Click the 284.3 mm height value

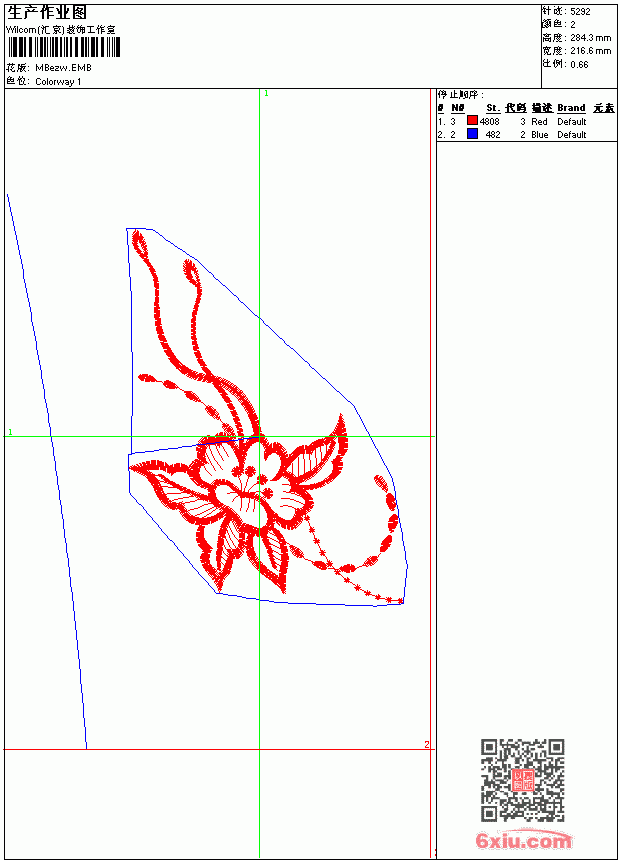[x=590, y=38]
